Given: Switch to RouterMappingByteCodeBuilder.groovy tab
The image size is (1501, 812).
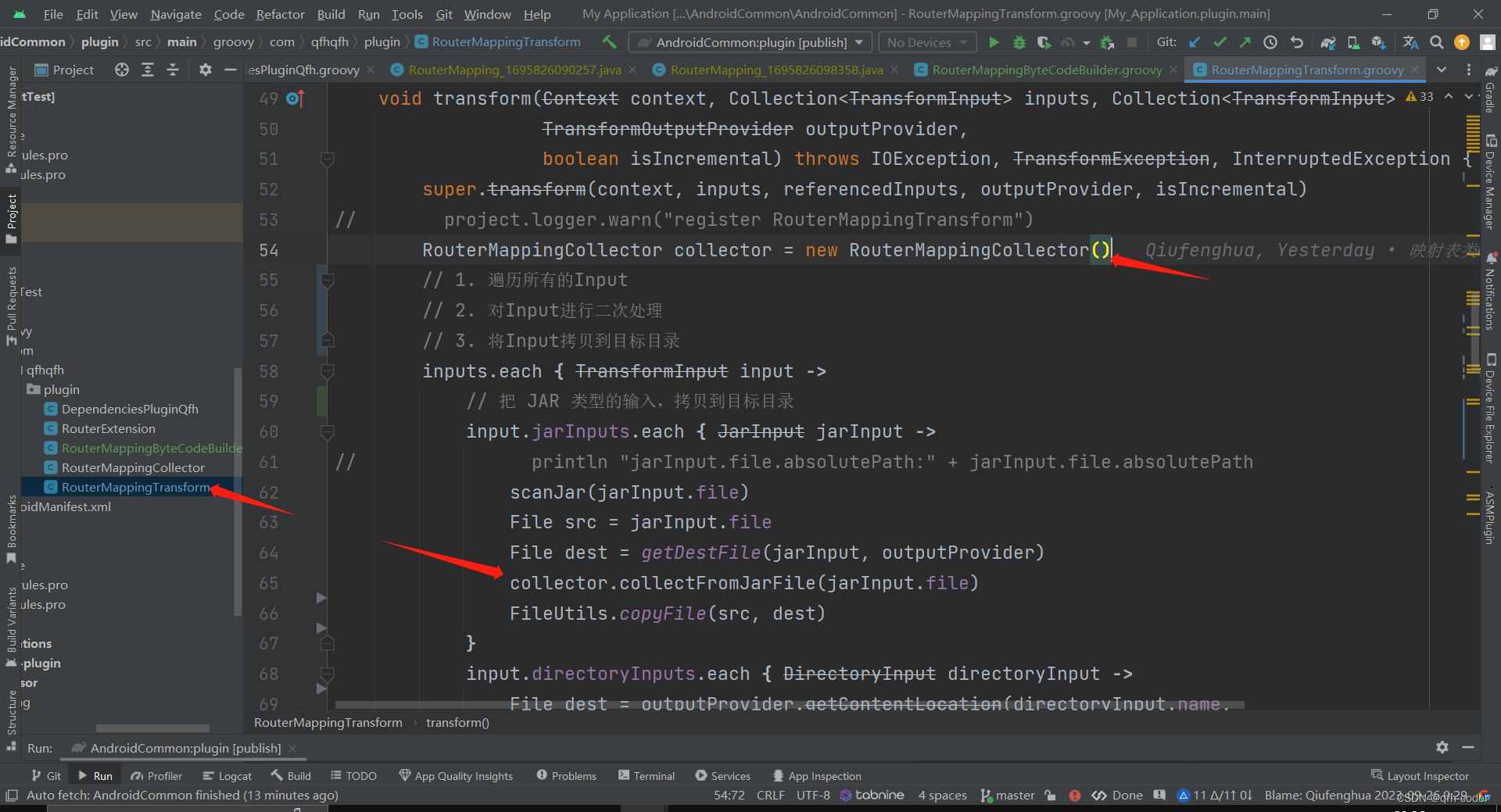Looking at the screenshot, I should (1046, 70).
